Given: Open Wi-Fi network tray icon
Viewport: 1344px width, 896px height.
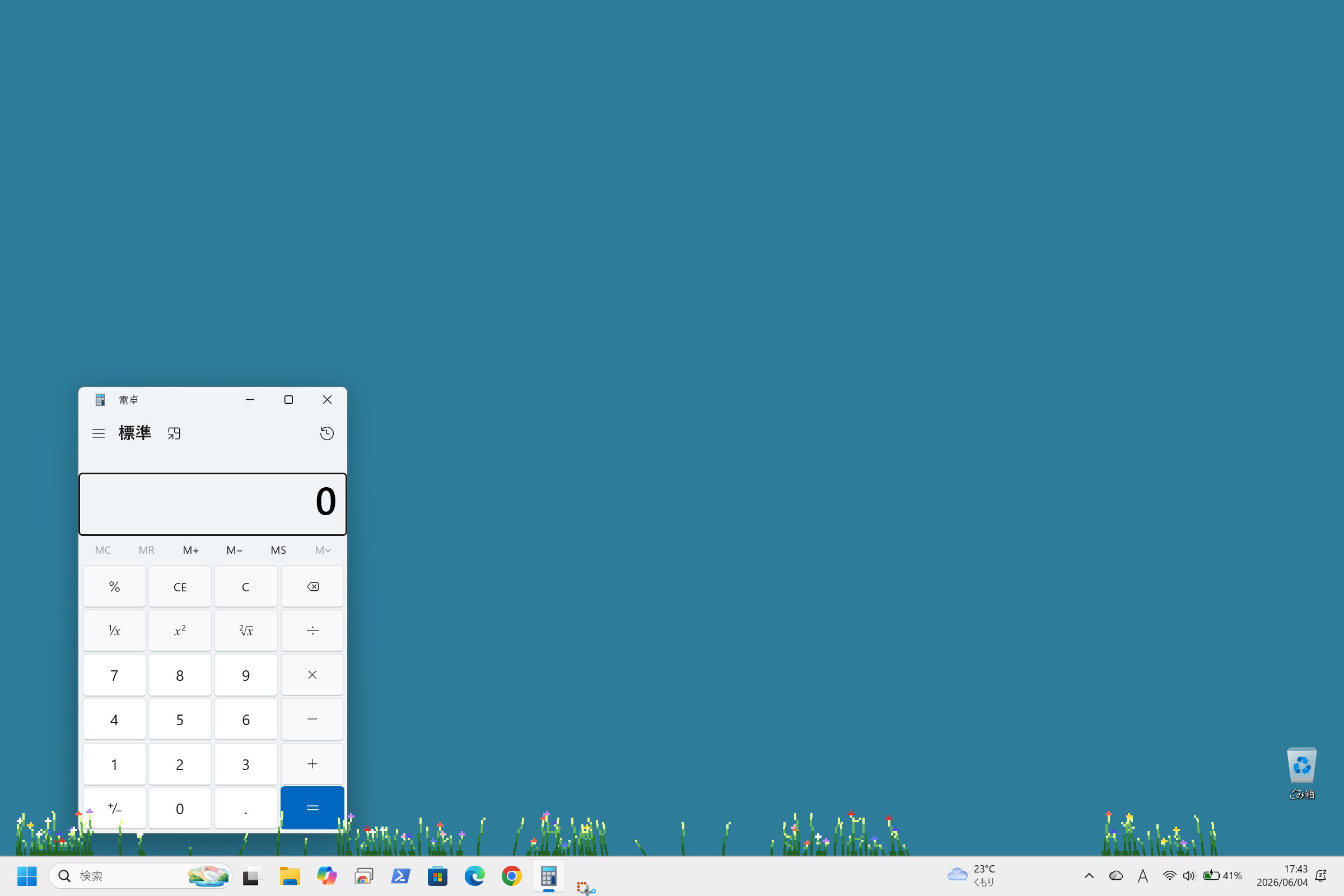Looking at the screenshot, I should click(1170, 875).
